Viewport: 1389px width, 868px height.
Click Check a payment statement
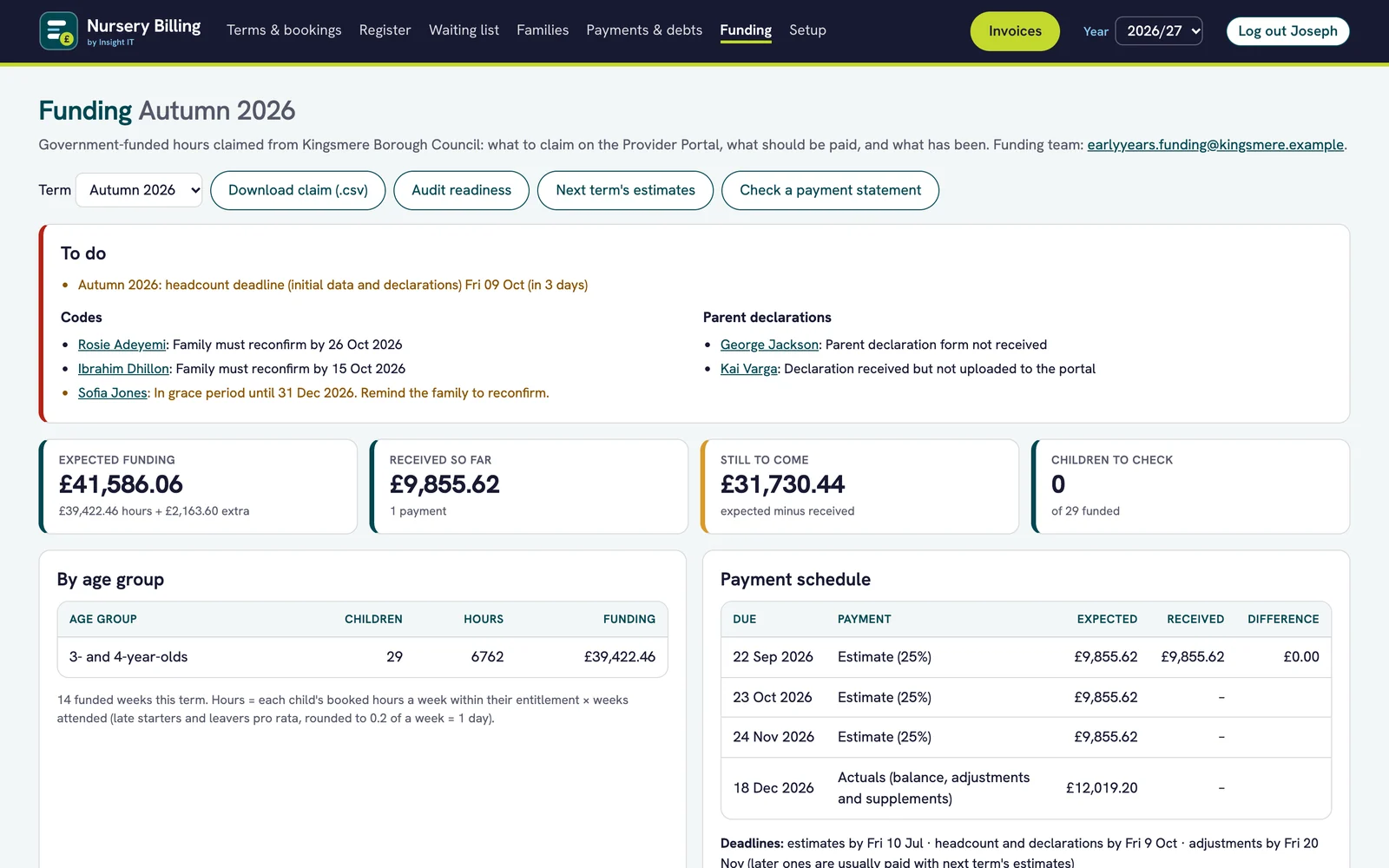pos(830,190)
